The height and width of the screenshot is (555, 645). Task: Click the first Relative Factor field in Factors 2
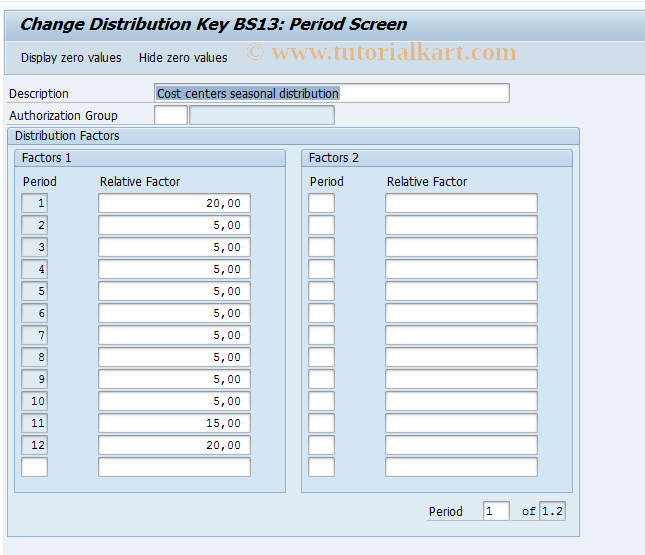click(x=462, y=203)
